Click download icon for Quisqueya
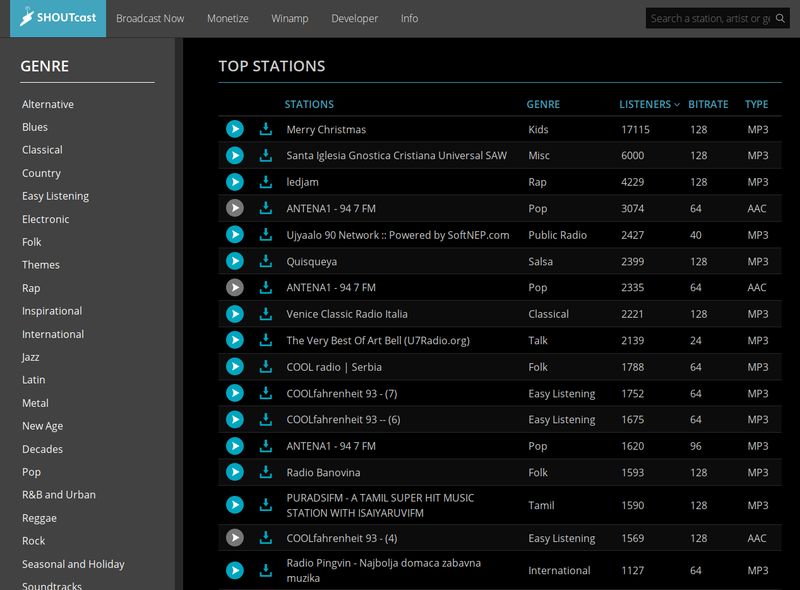 click(266, 261)
